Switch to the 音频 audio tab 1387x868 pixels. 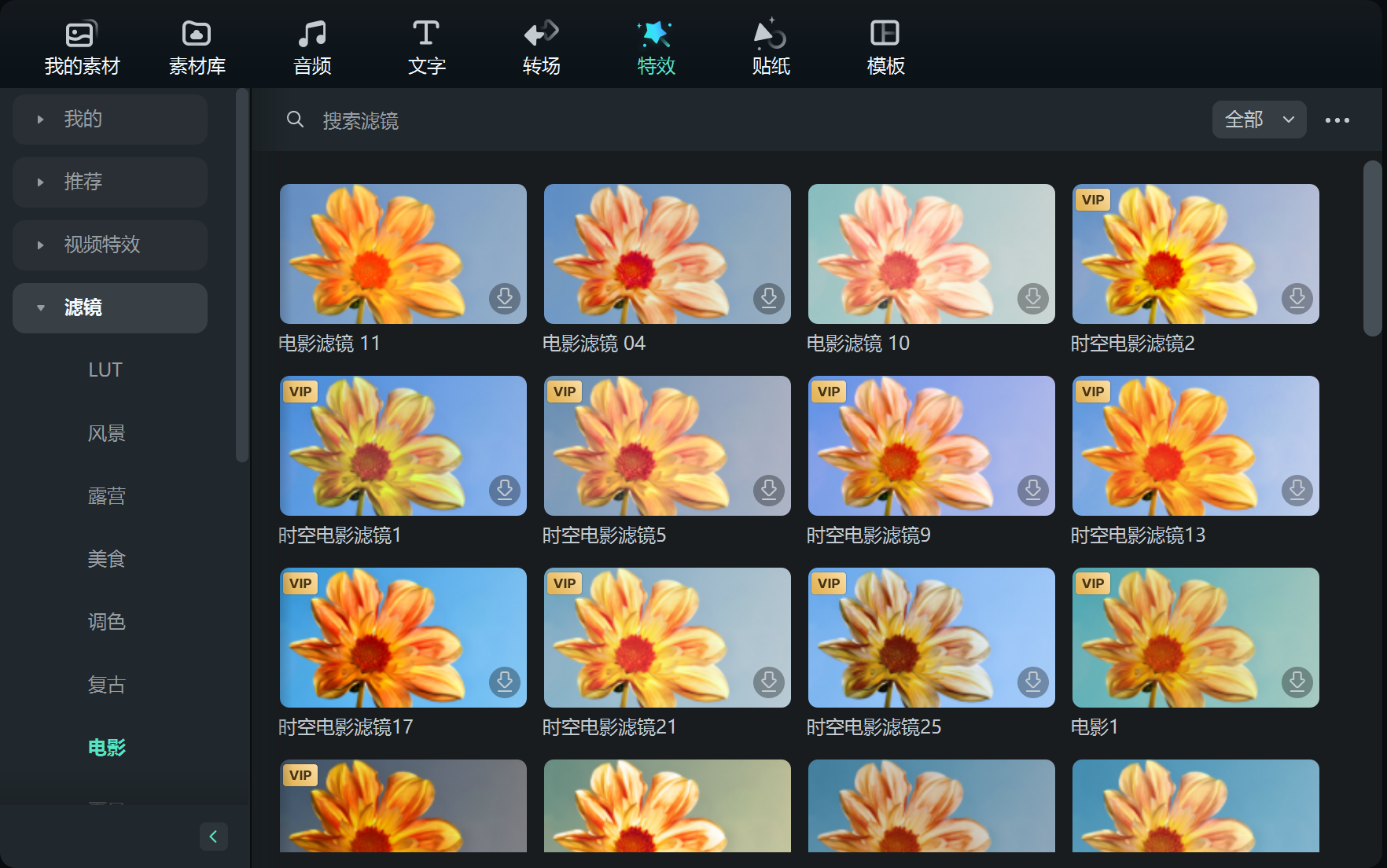312,47
